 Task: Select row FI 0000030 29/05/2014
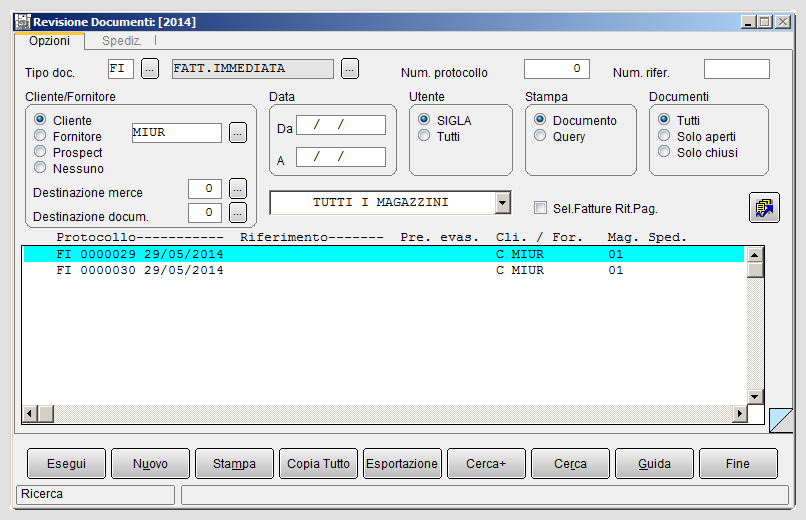(384, 270)
